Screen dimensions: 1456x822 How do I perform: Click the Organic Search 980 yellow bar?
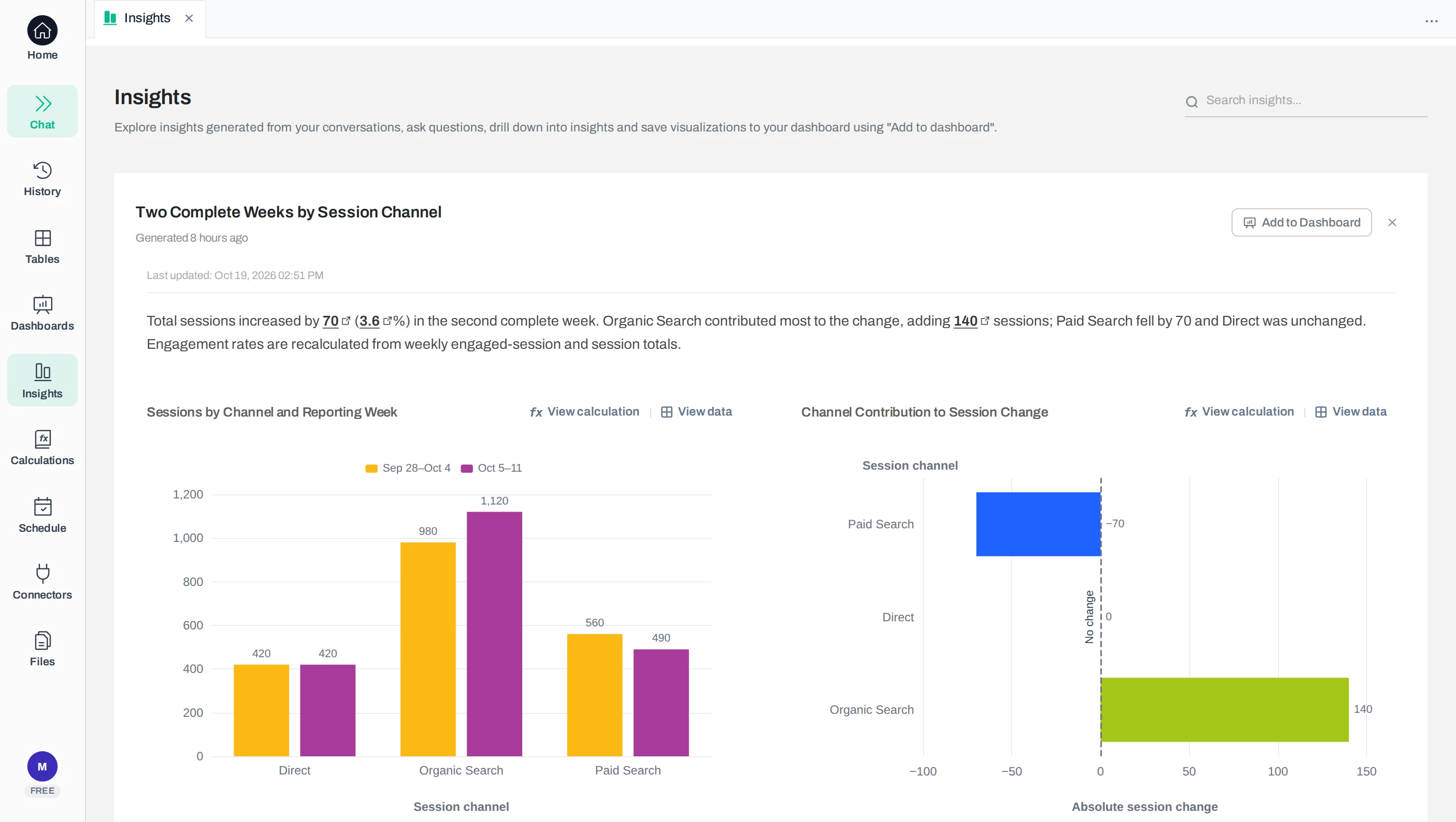click(x=428, y=650)
